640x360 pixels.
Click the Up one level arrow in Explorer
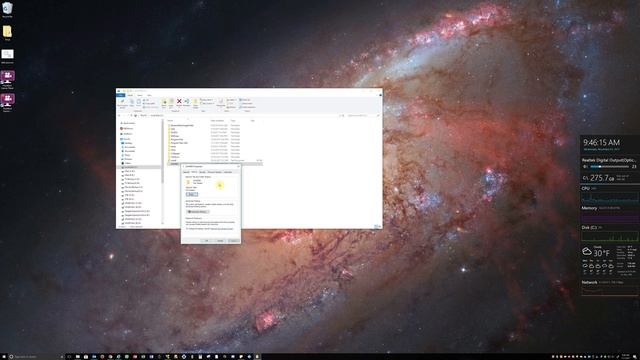point(131,116)
